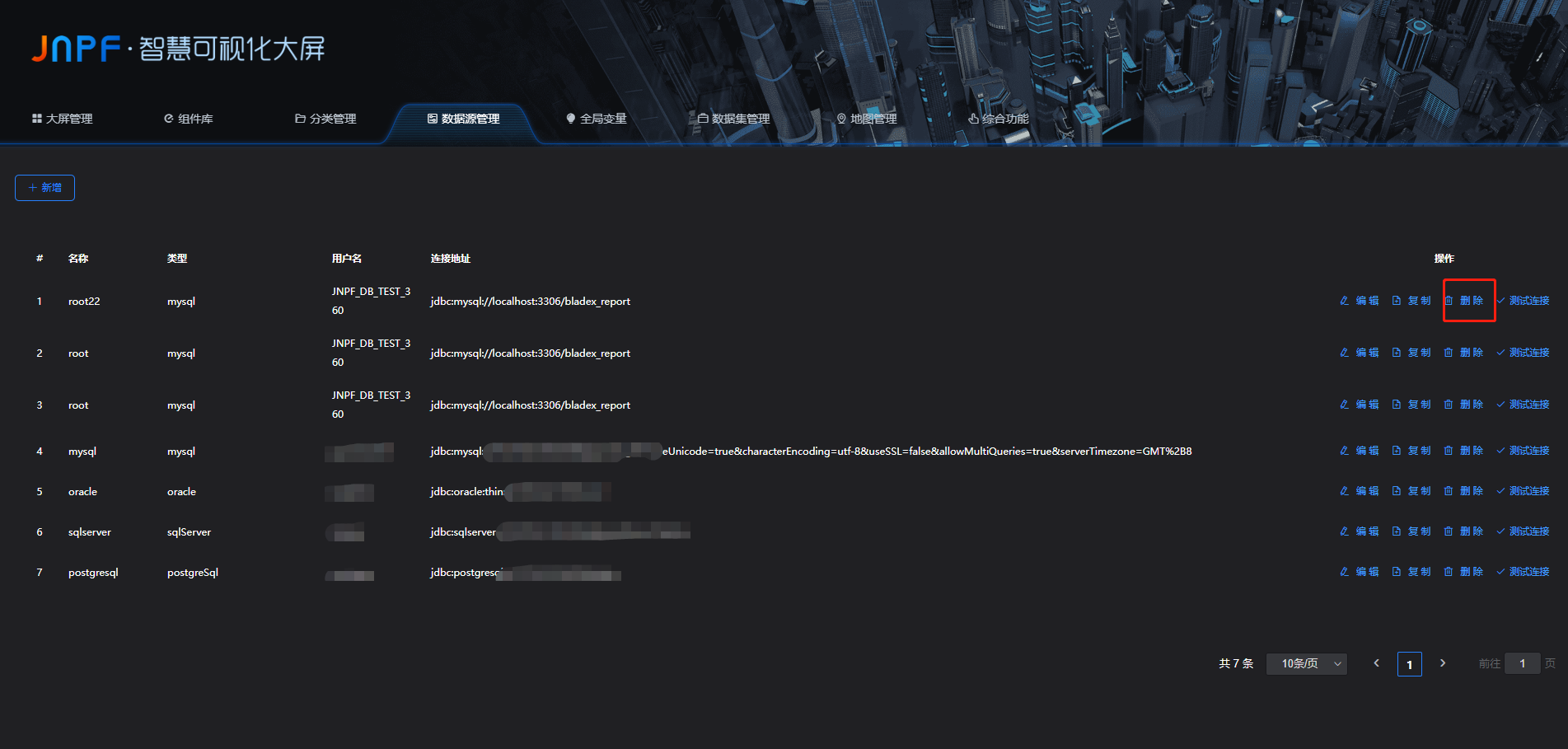Click root22's jdbc:mysql://localhost:3306/bladex_report address
The width and height of the screenshot is (1568, 749).
click(531, 302)
